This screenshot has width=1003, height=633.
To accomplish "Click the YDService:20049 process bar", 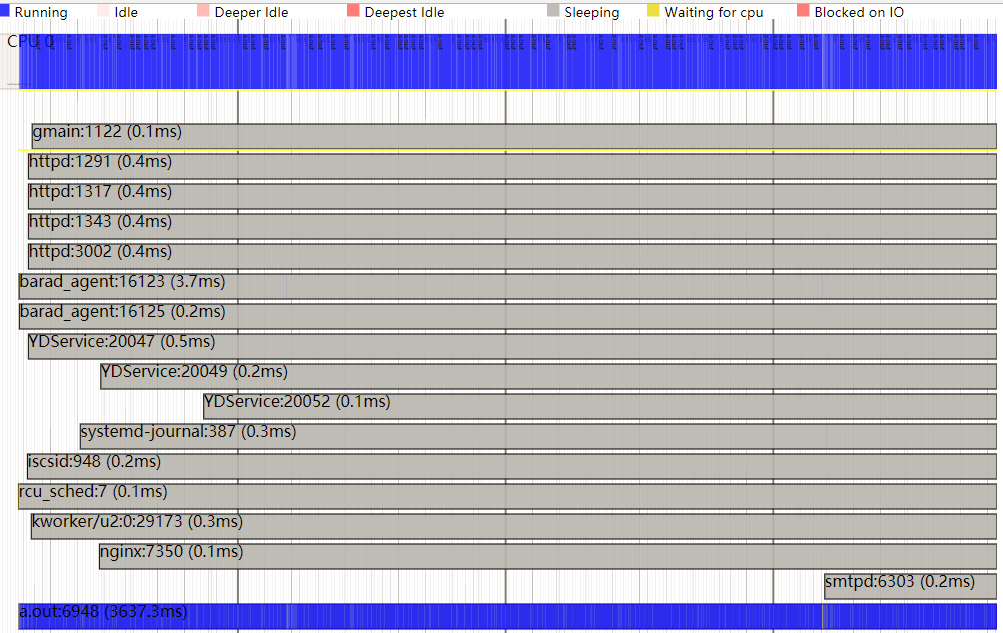I will (548, 377).
